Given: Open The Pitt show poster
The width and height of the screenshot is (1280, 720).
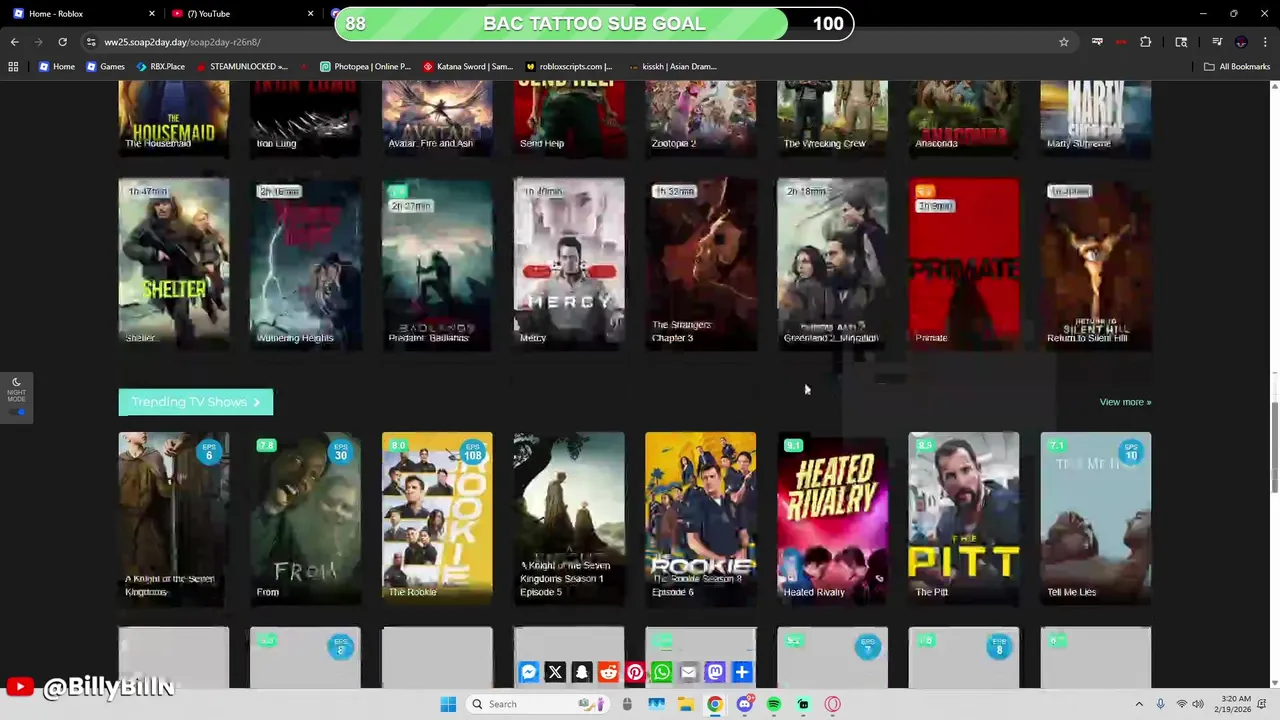Looking at the screenshot, I should [964, 518].
